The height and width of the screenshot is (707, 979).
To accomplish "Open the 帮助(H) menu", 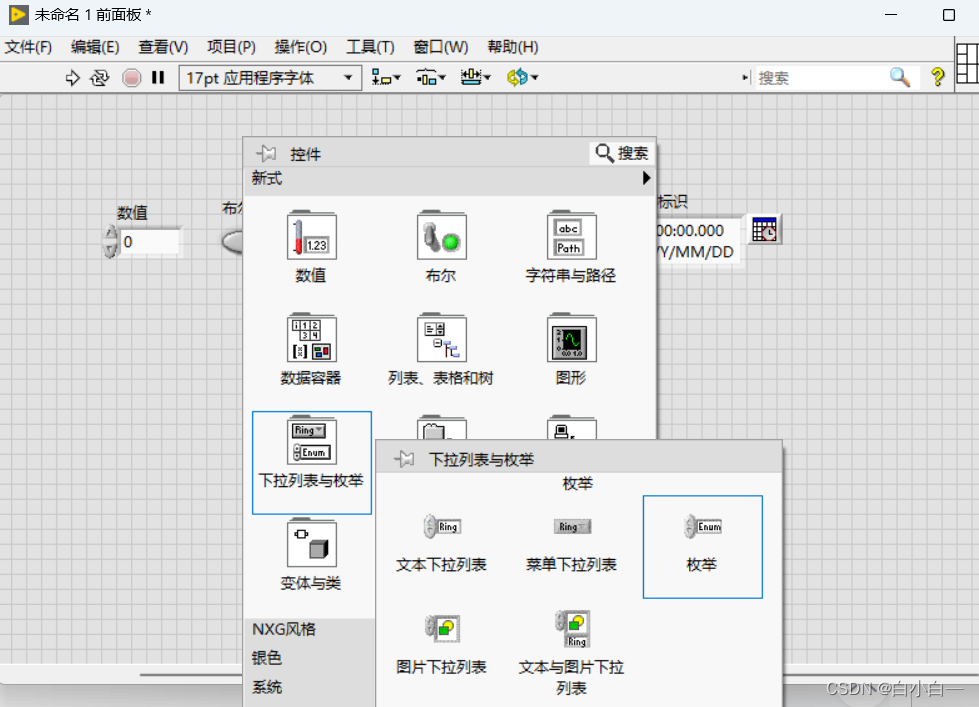I will click(513, 47).
